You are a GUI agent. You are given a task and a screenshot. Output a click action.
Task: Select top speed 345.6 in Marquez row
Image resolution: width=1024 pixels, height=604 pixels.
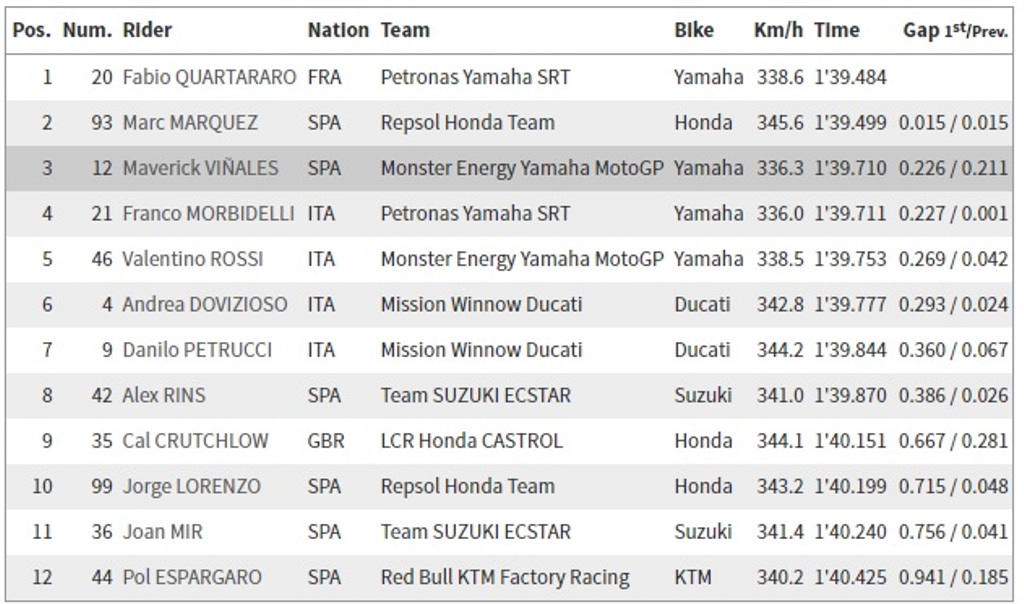click(780, 123)
